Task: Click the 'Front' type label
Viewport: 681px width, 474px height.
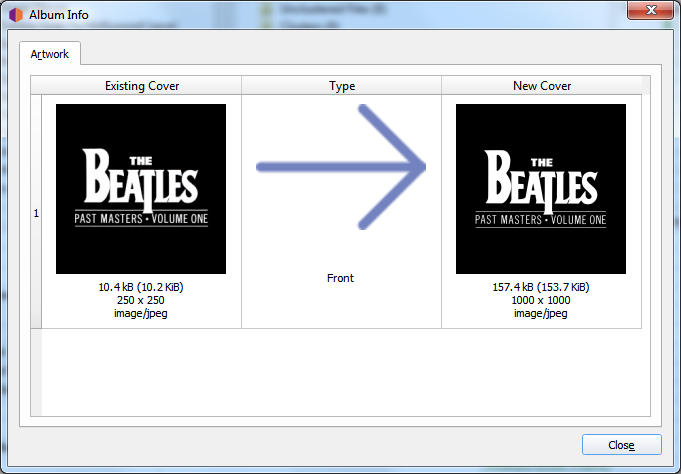Action: click(340, 278)
